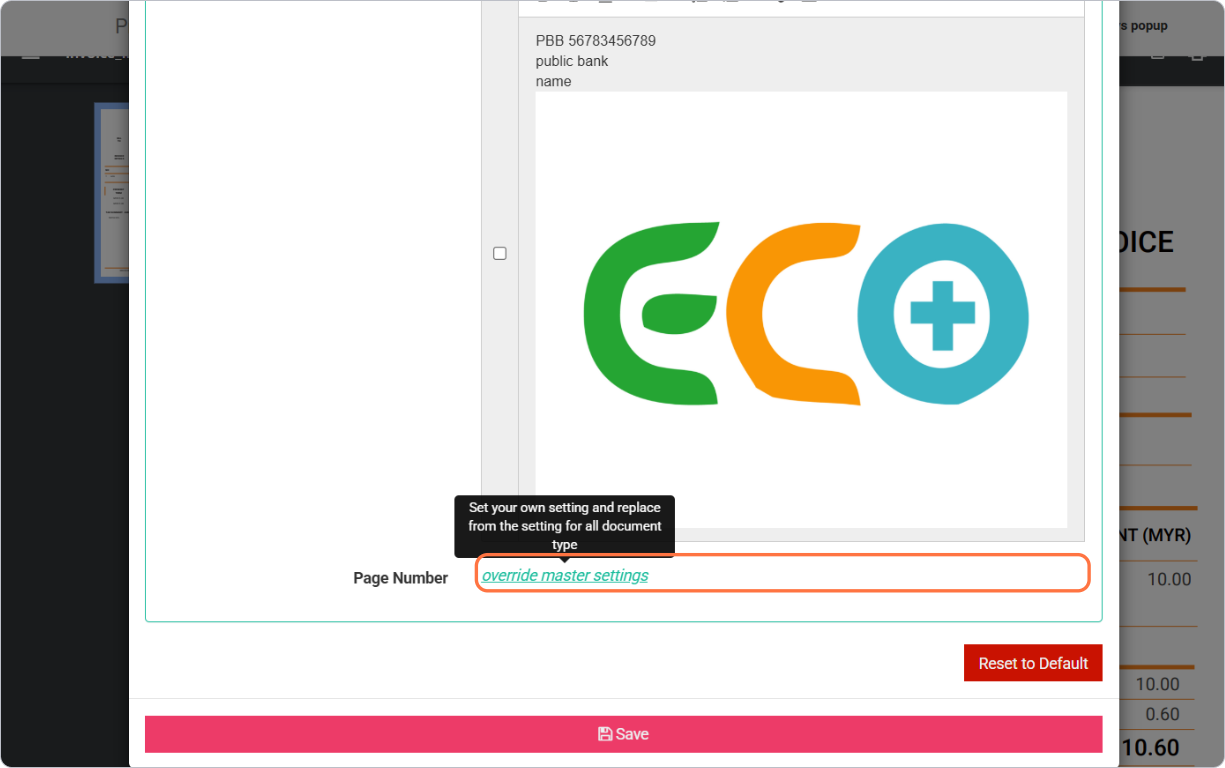
Task: Click the floppy disk icon on Save
Action: tap(605, 734)
